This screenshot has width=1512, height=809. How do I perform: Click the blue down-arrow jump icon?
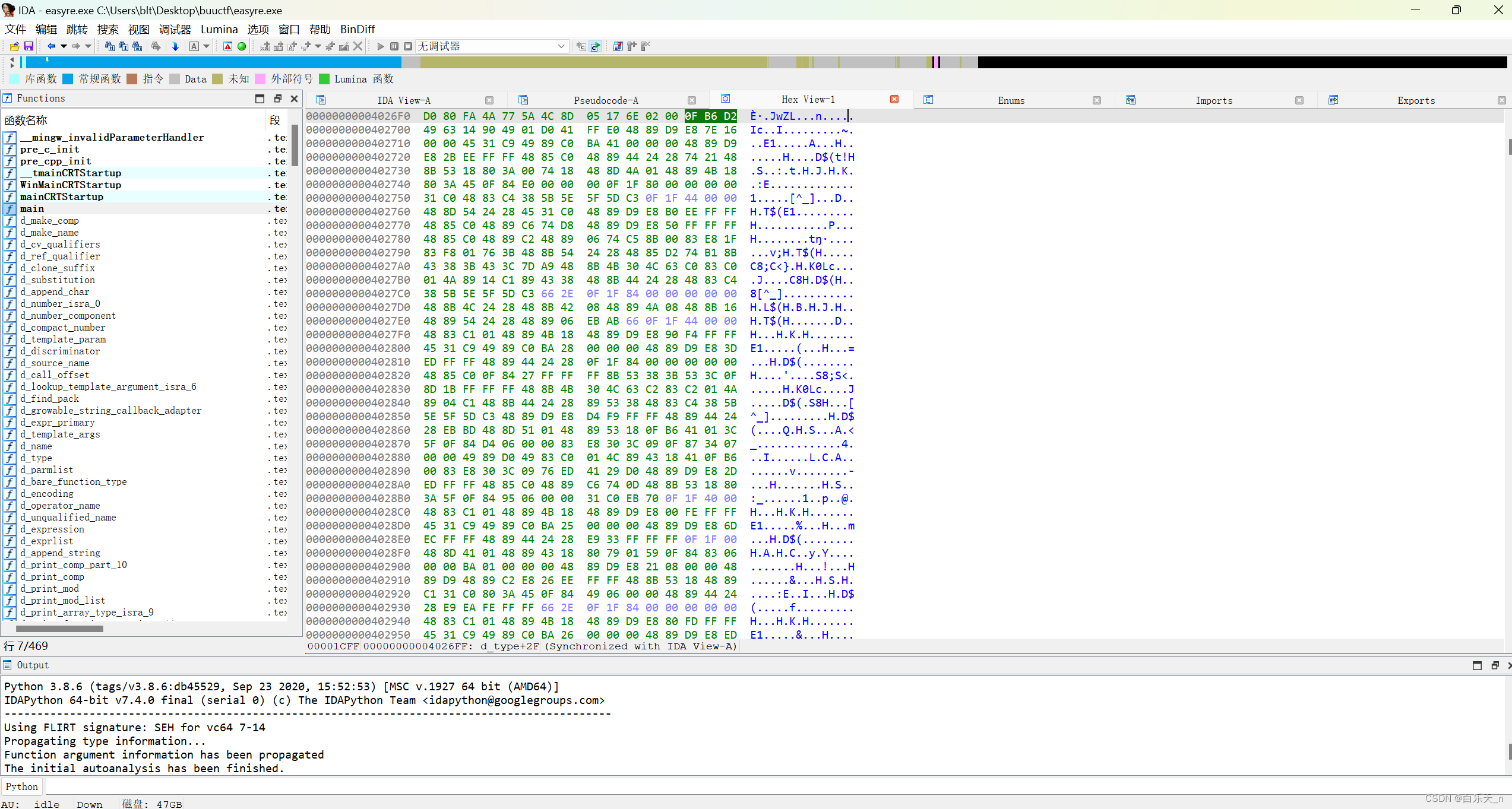point(175,46)
